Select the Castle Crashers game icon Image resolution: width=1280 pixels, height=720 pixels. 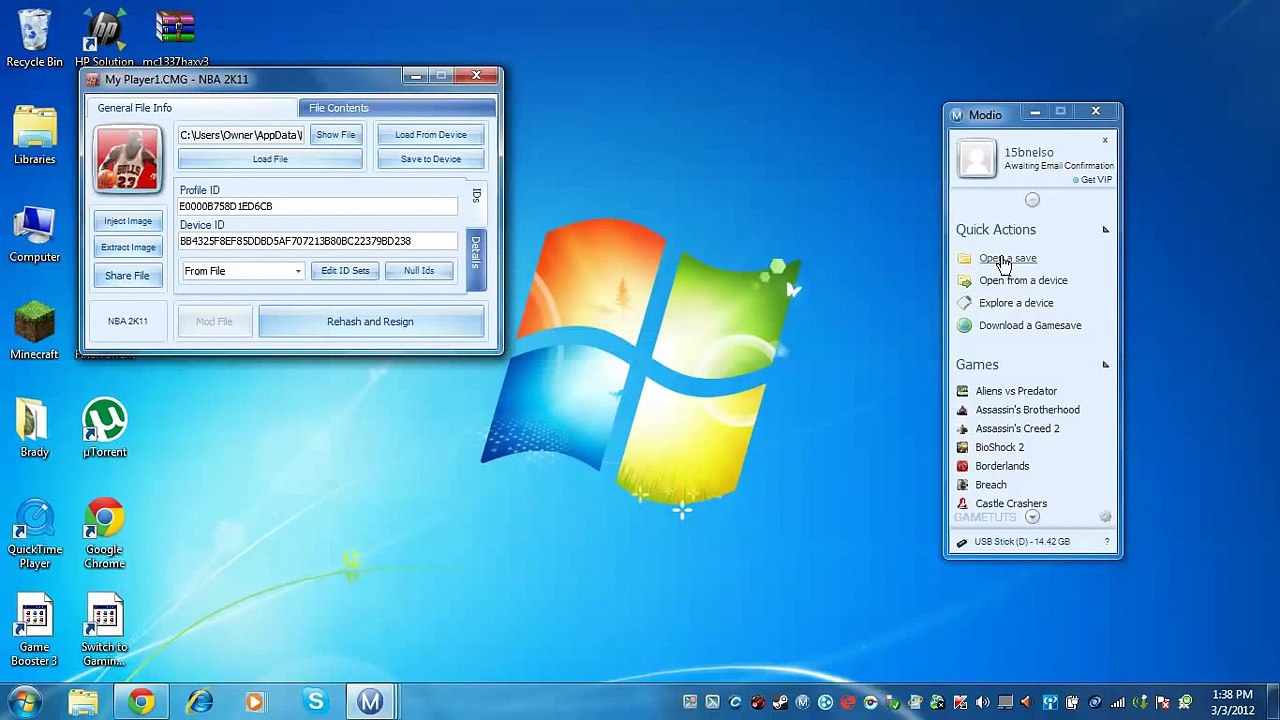coord(962,503)
